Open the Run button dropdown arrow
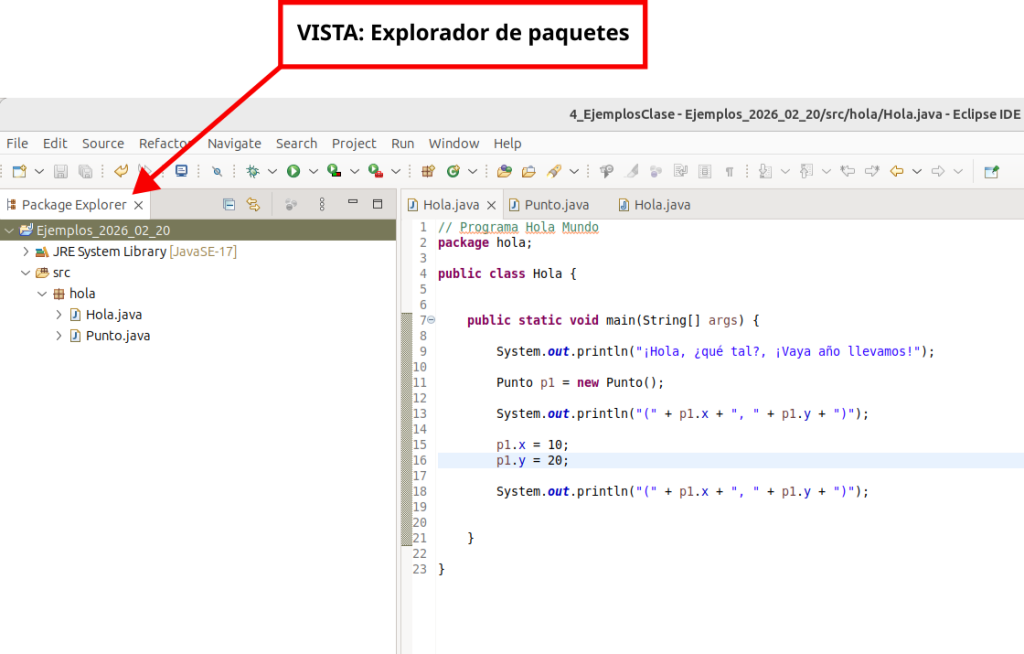The image size is (1024, 654). [x=312, y=171]
